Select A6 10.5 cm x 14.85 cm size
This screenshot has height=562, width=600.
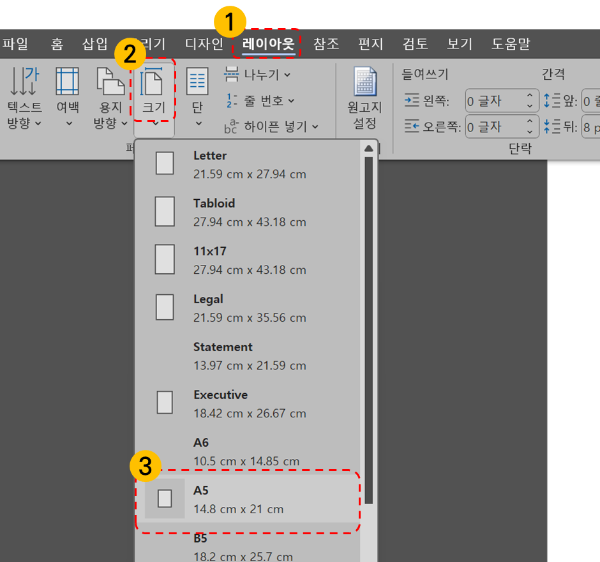248,451
